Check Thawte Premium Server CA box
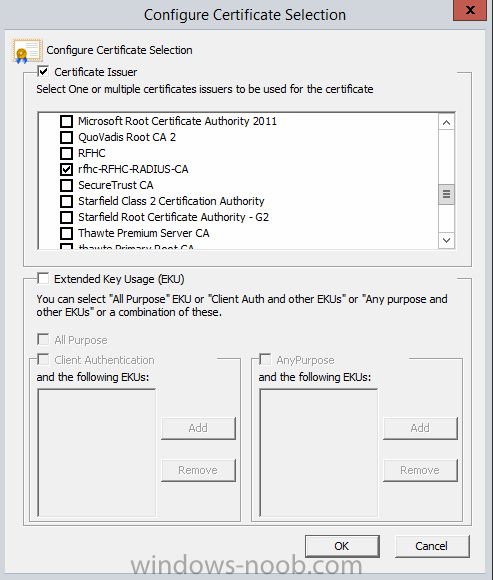The height and width of the screenshot is (580, 493). 67,233
